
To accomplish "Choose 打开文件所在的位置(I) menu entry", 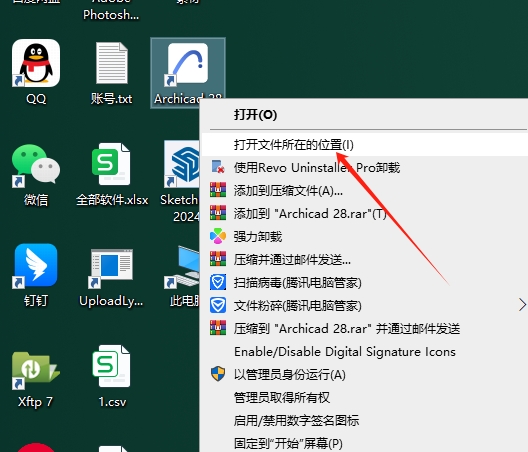I will pyautogui.click(x=364, y=144).
